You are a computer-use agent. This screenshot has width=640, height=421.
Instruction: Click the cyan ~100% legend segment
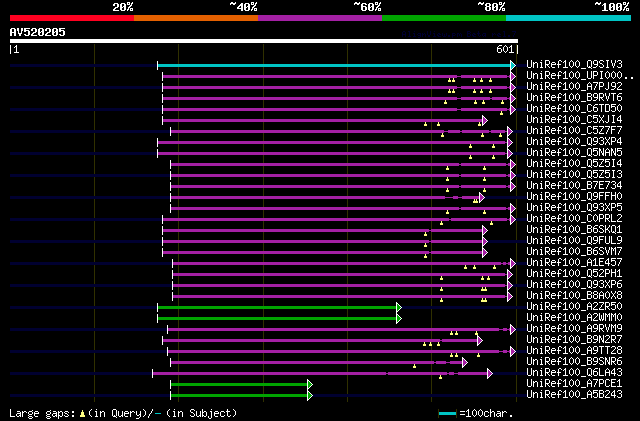(568, 18)
